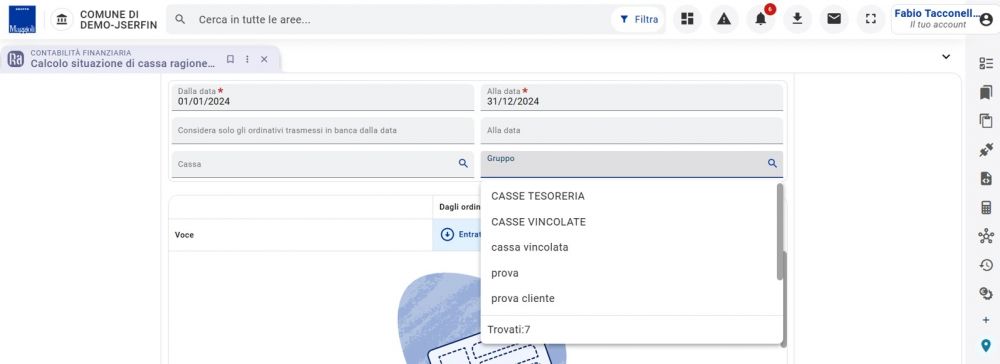Click the Cassa input field
This screenshot has width=1000, height=364.
[x=322, y=164]
